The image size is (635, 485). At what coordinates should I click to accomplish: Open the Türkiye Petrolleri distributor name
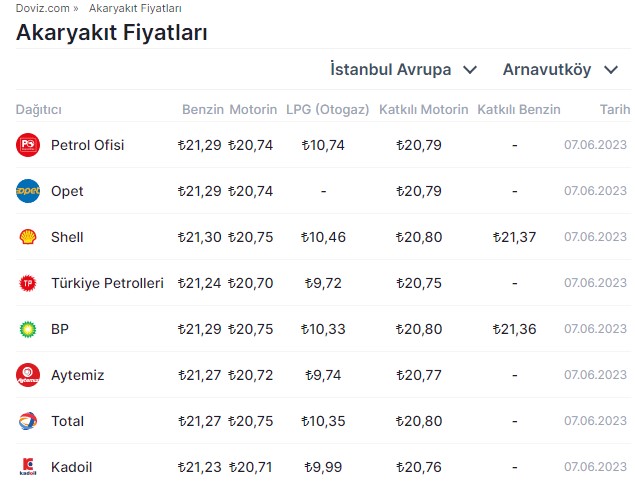(x=107, y=283)
